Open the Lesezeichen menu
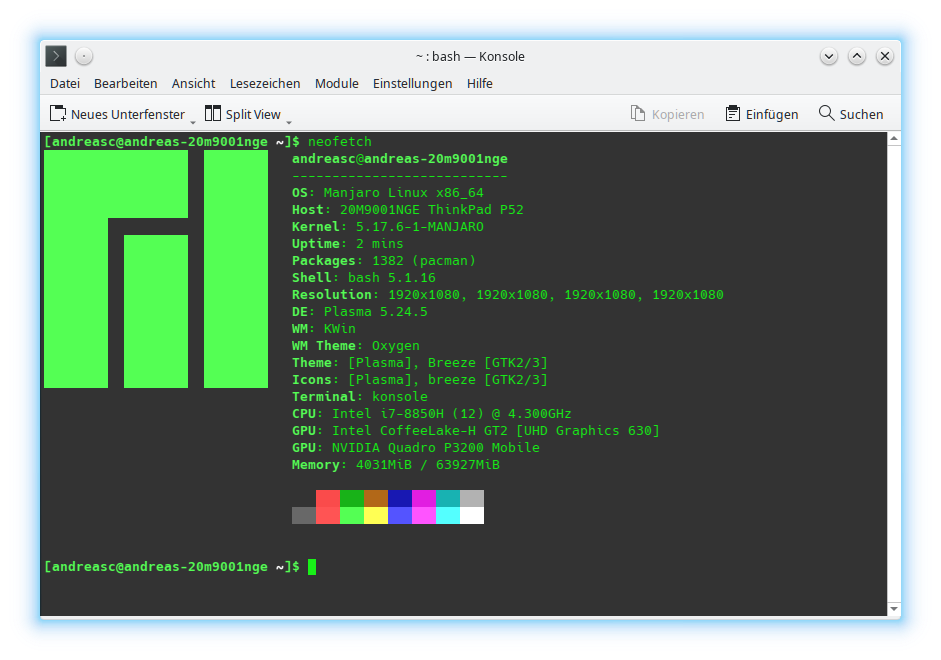Image resolution: width=941 pixels, height=660 pixels. tap(265, 84)
